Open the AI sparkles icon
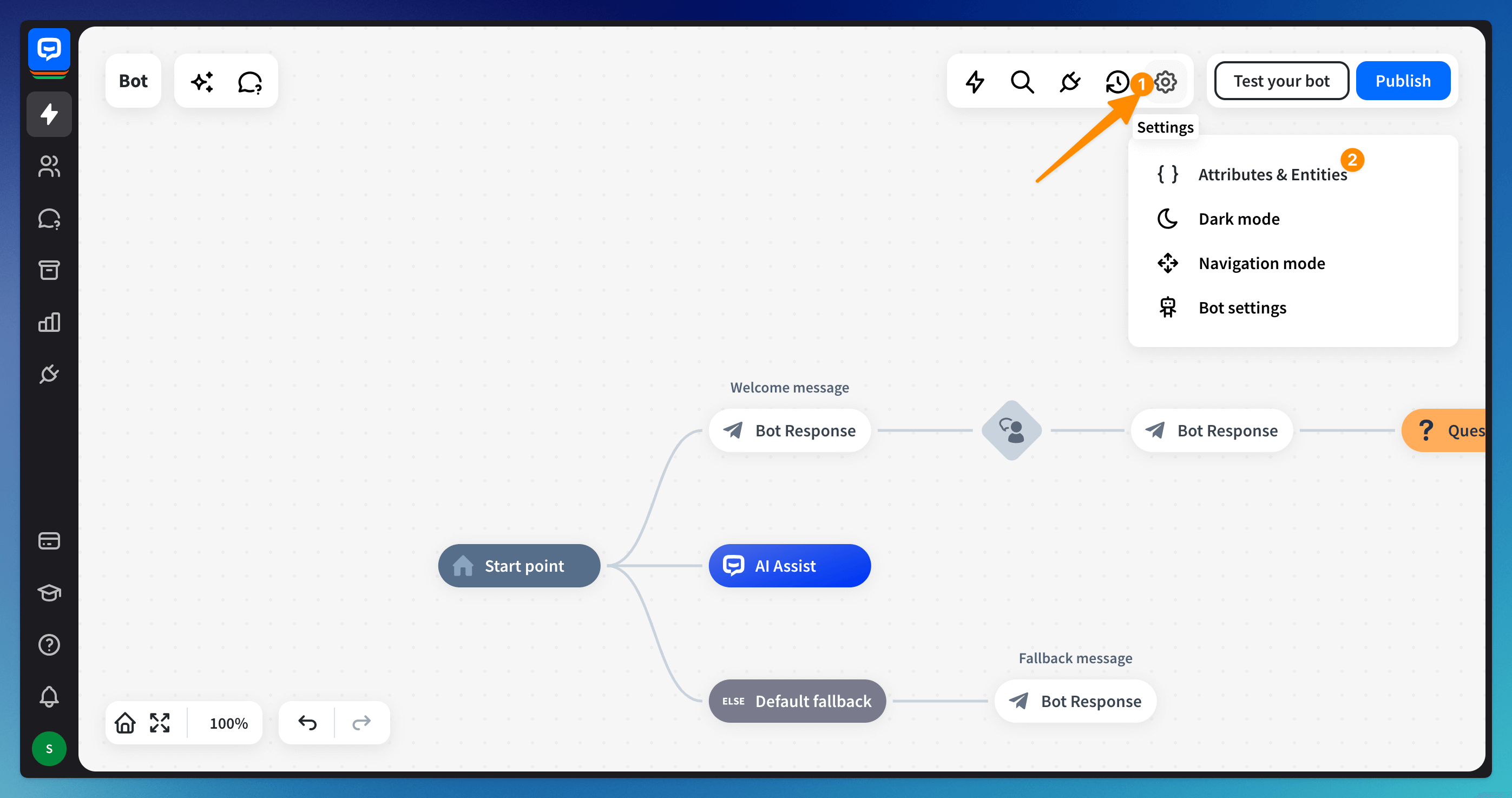This screenshot has height=798, width=1512. [x=202, y=82]
